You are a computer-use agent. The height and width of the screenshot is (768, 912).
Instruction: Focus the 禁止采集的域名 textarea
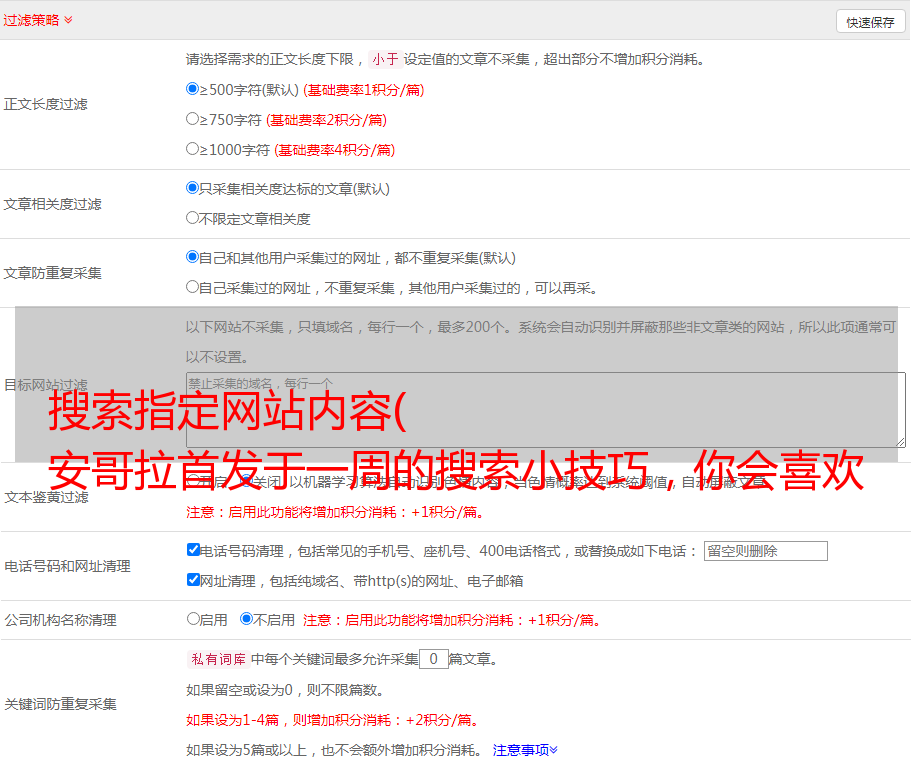coord(546,410)
